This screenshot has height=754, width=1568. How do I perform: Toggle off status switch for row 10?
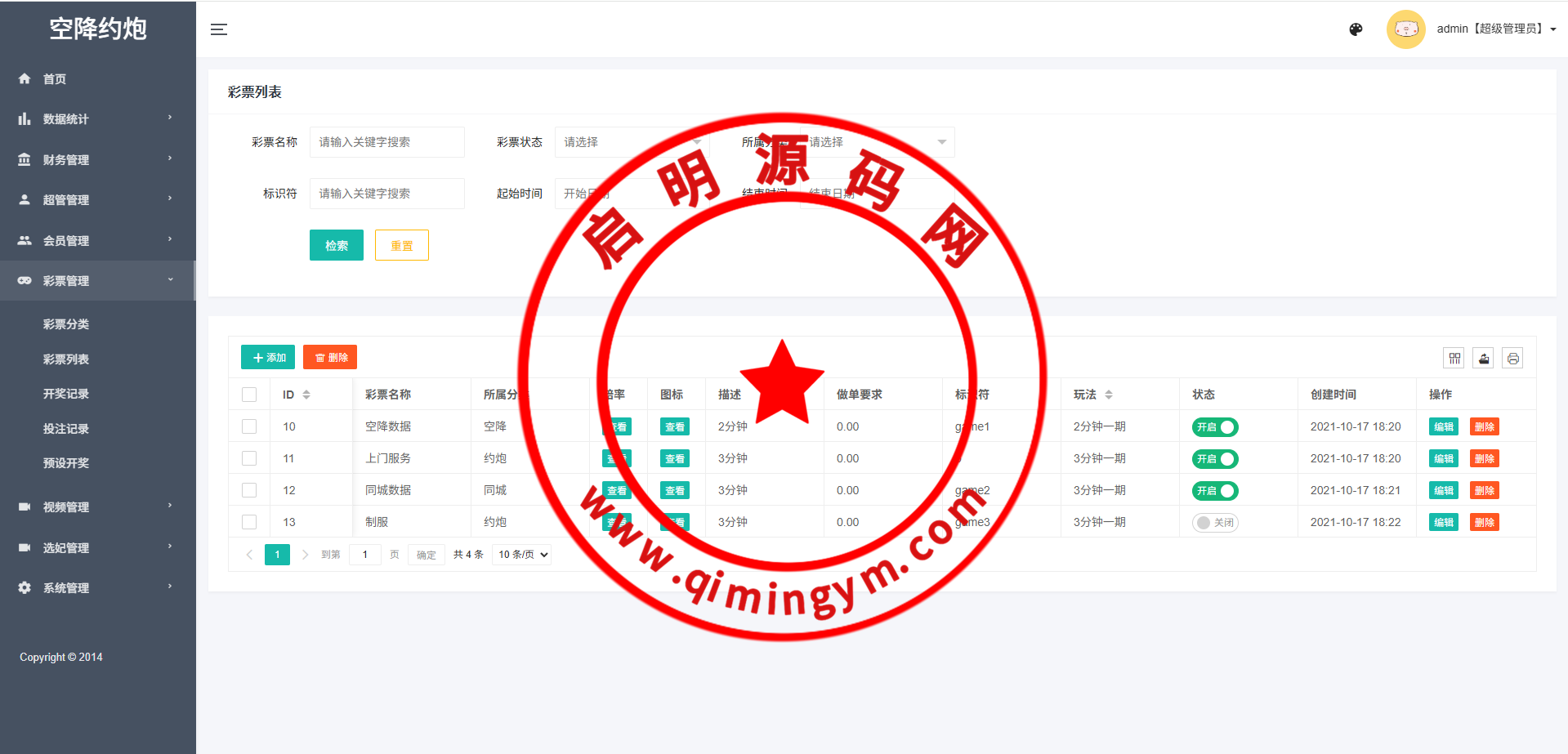coord(1215,427)
